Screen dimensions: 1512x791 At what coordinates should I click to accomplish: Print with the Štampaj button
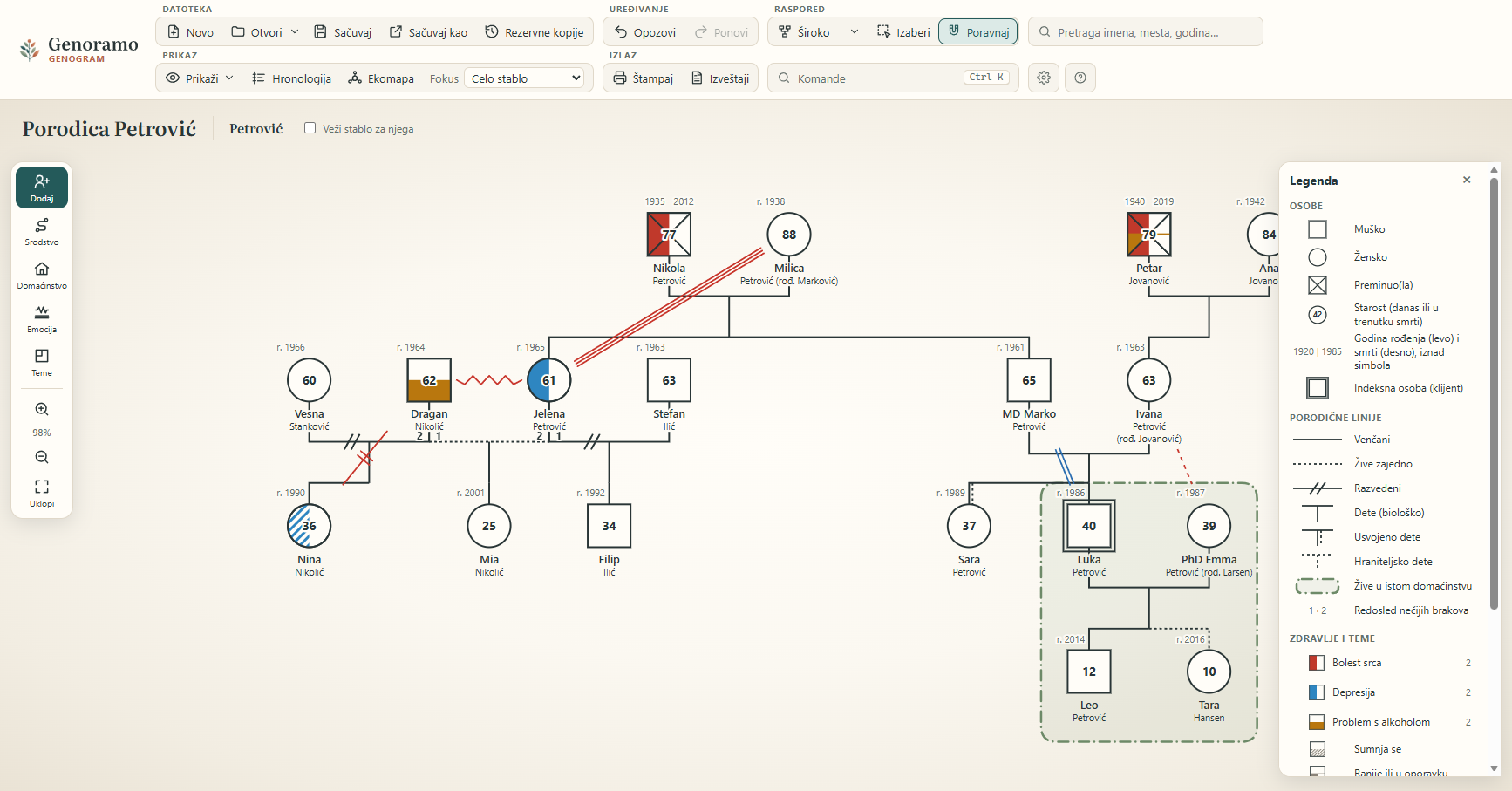click(644, 78)
